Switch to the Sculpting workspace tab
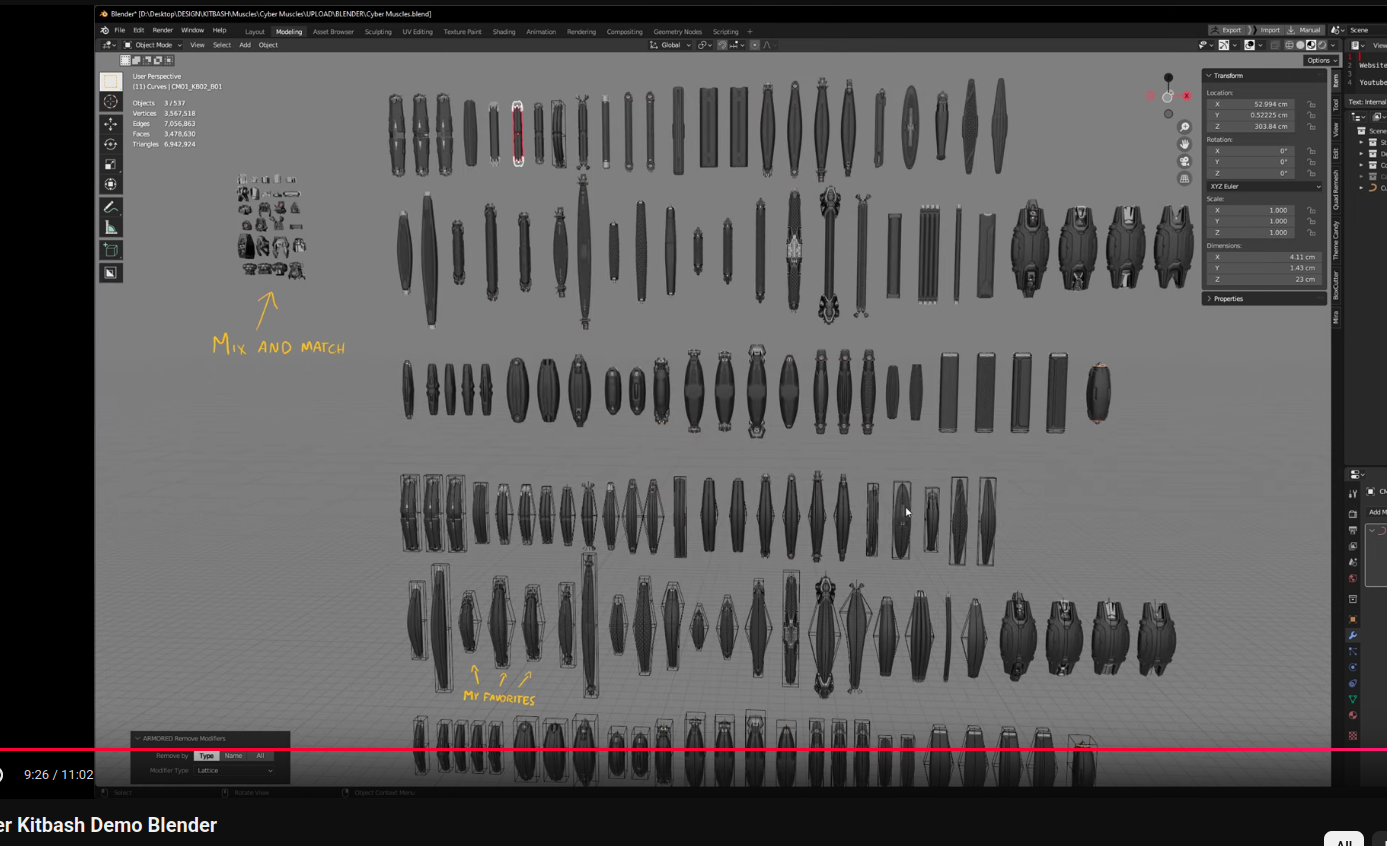Image resolution: width=1387 pixels, height=846 pixels. point(378,32)
